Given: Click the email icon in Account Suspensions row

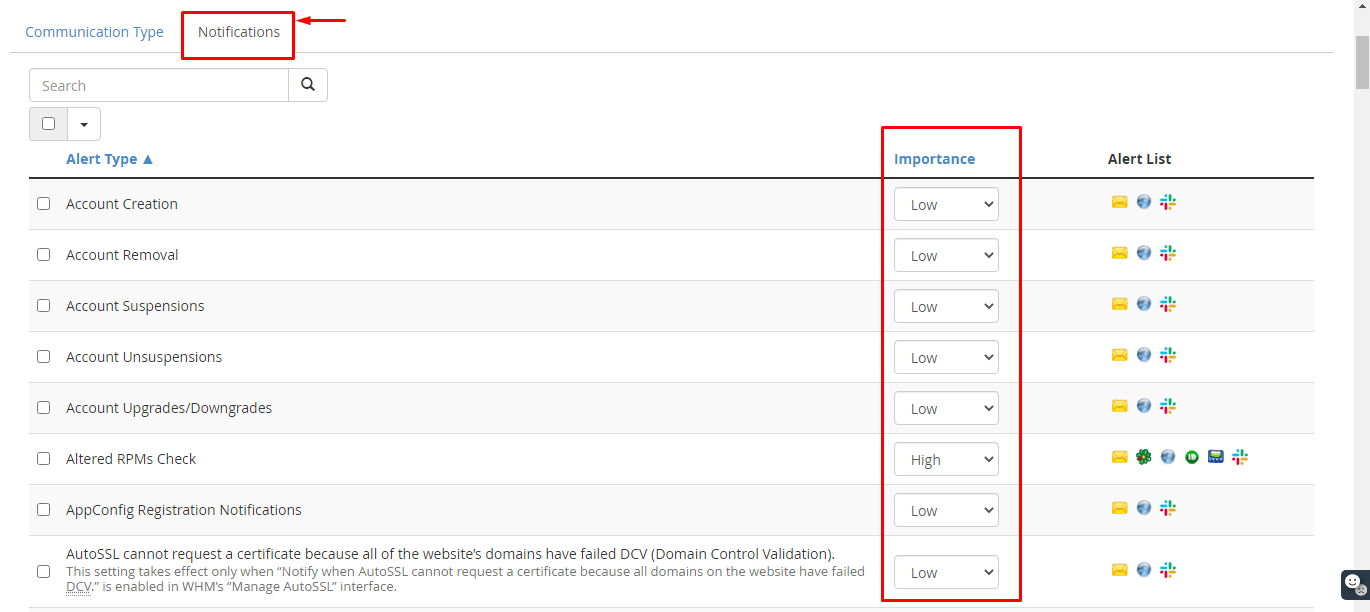Looking at the screenshot, I should [x=1119, y=304].
